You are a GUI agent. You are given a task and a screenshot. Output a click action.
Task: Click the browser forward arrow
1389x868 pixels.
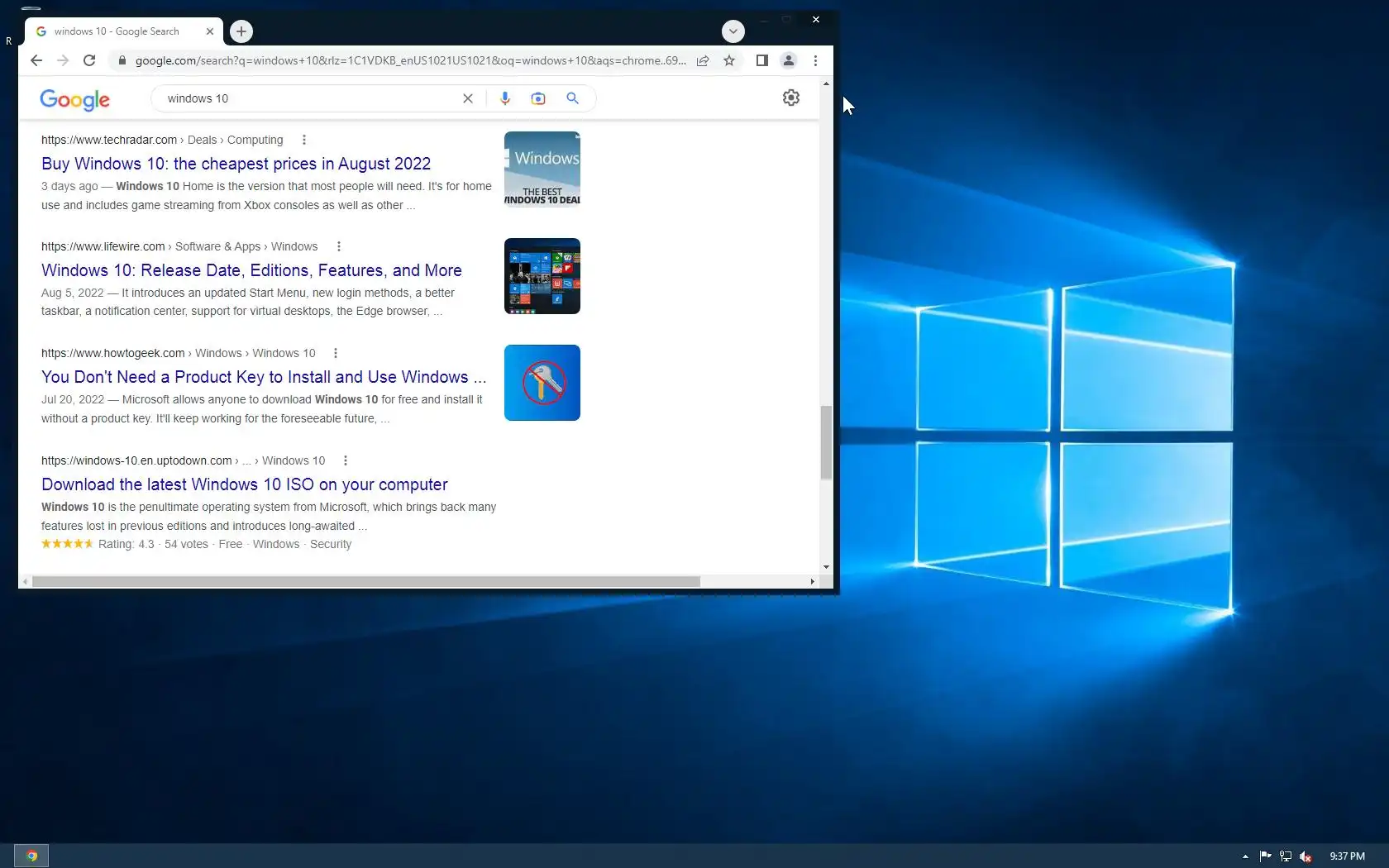[x=63, y=60]
